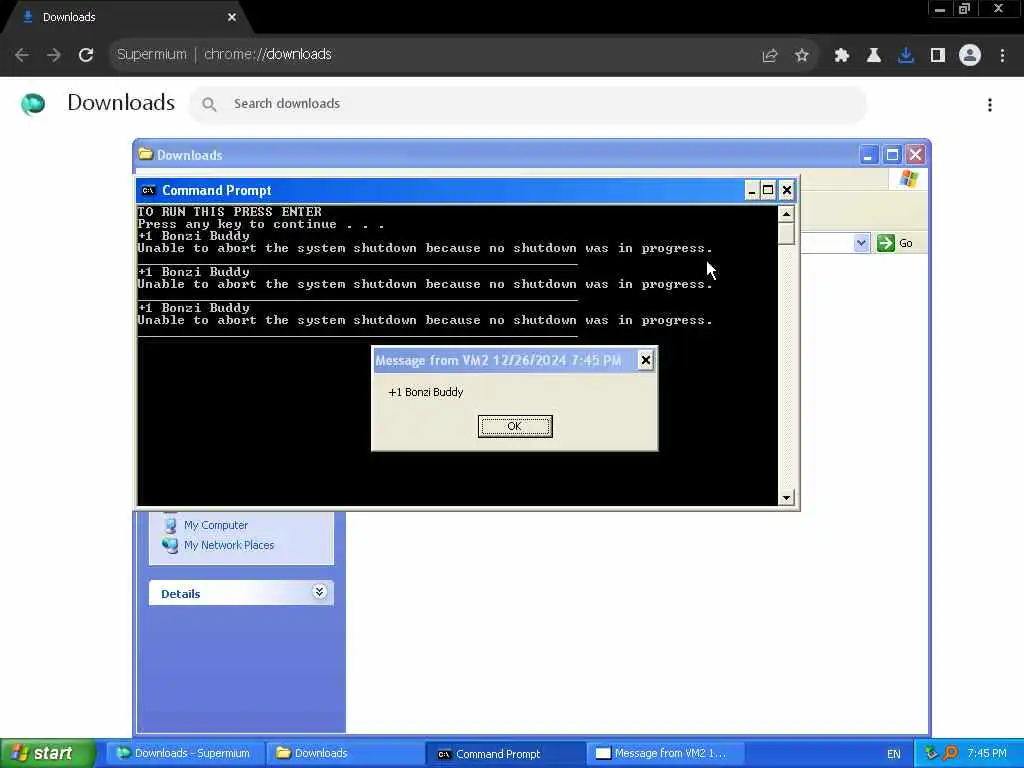Close the Message from VM2 dialog
1024x768 pixels.
coord(645,360)
